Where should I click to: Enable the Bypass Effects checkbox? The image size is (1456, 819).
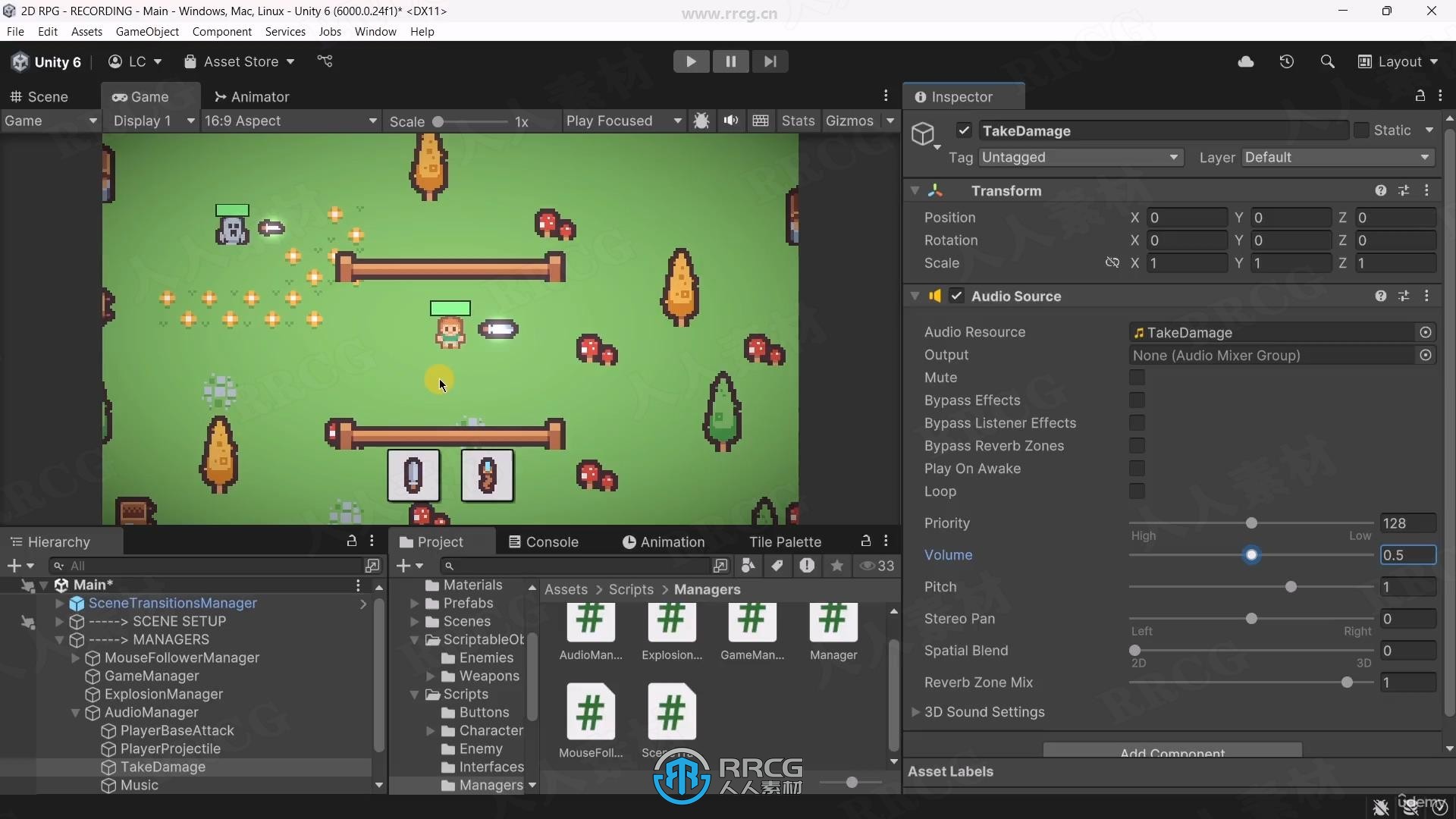pos(1137,400)
